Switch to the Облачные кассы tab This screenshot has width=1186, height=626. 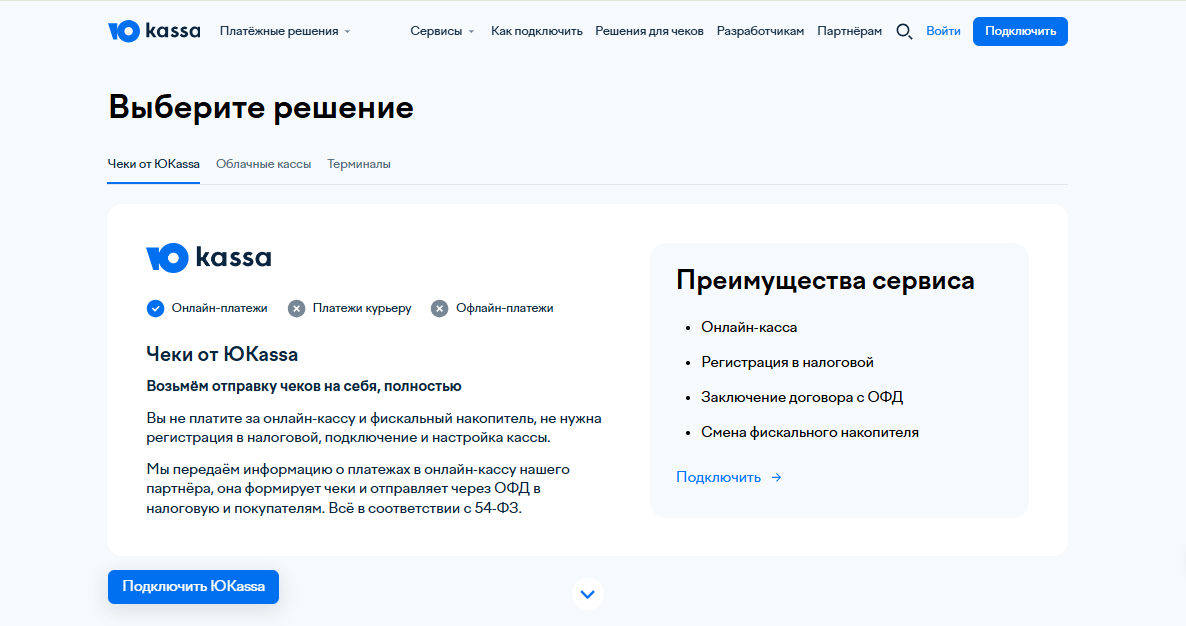(263, 164)
